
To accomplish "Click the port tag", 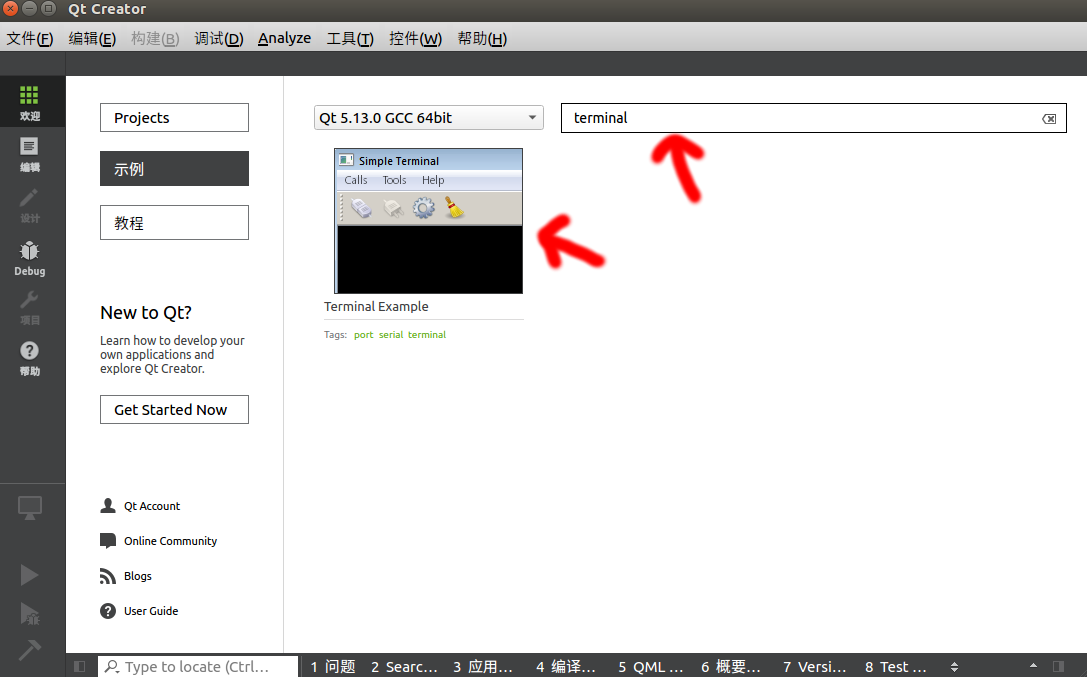I will coord(363,335).
